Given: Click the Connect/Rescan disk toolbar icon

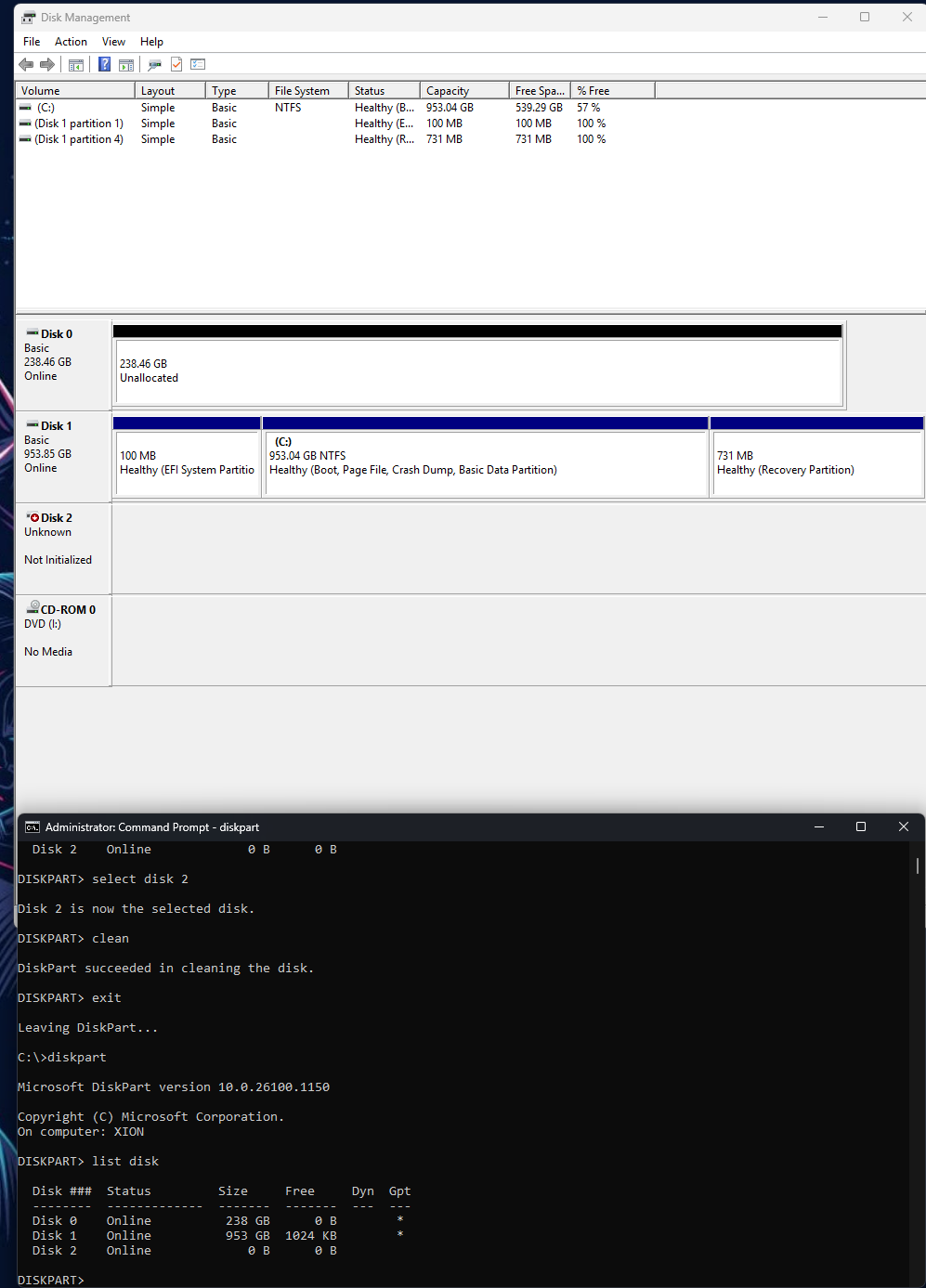Looking at the screenshot, I should (154, 64).
